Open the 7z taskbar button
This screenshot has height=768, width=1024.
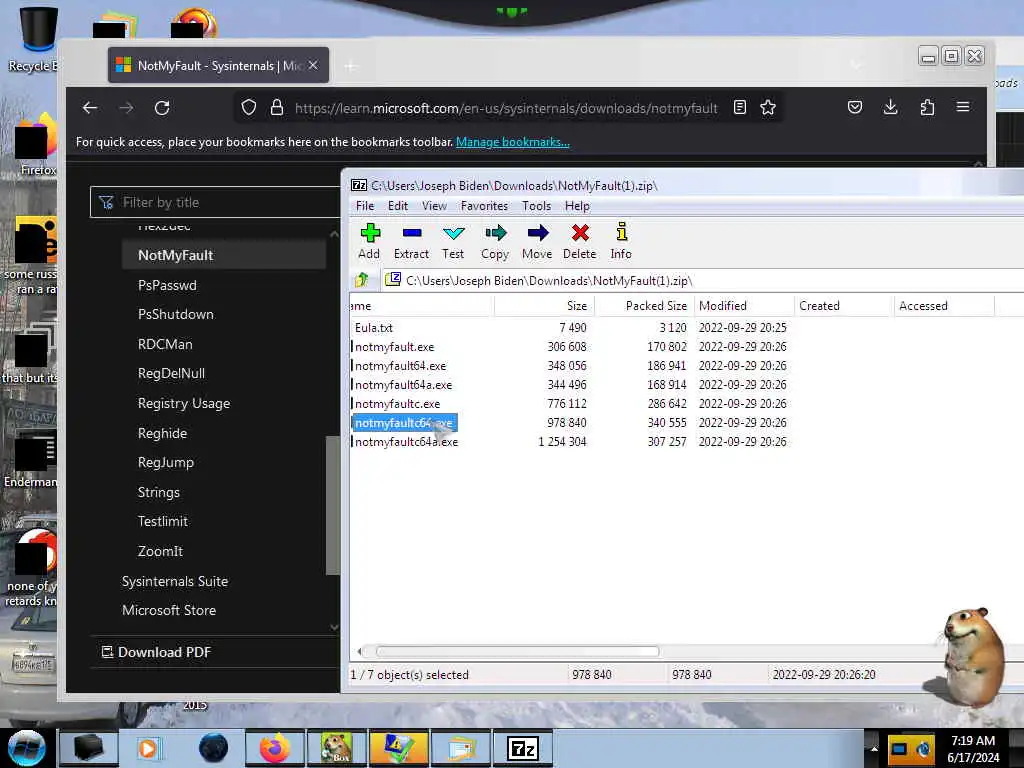coord(522,748)
